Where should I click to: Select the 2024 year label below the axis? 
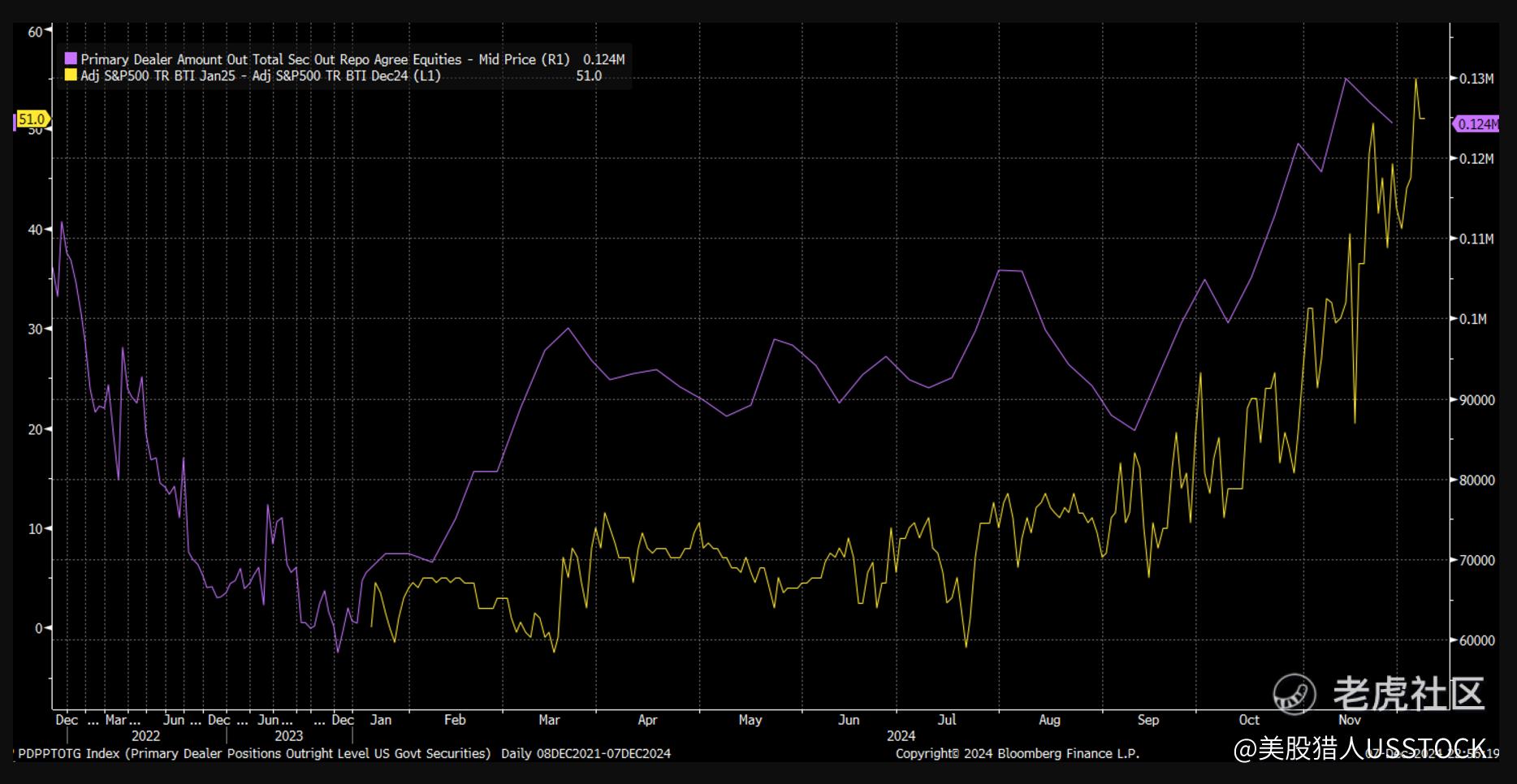(901, 736)
